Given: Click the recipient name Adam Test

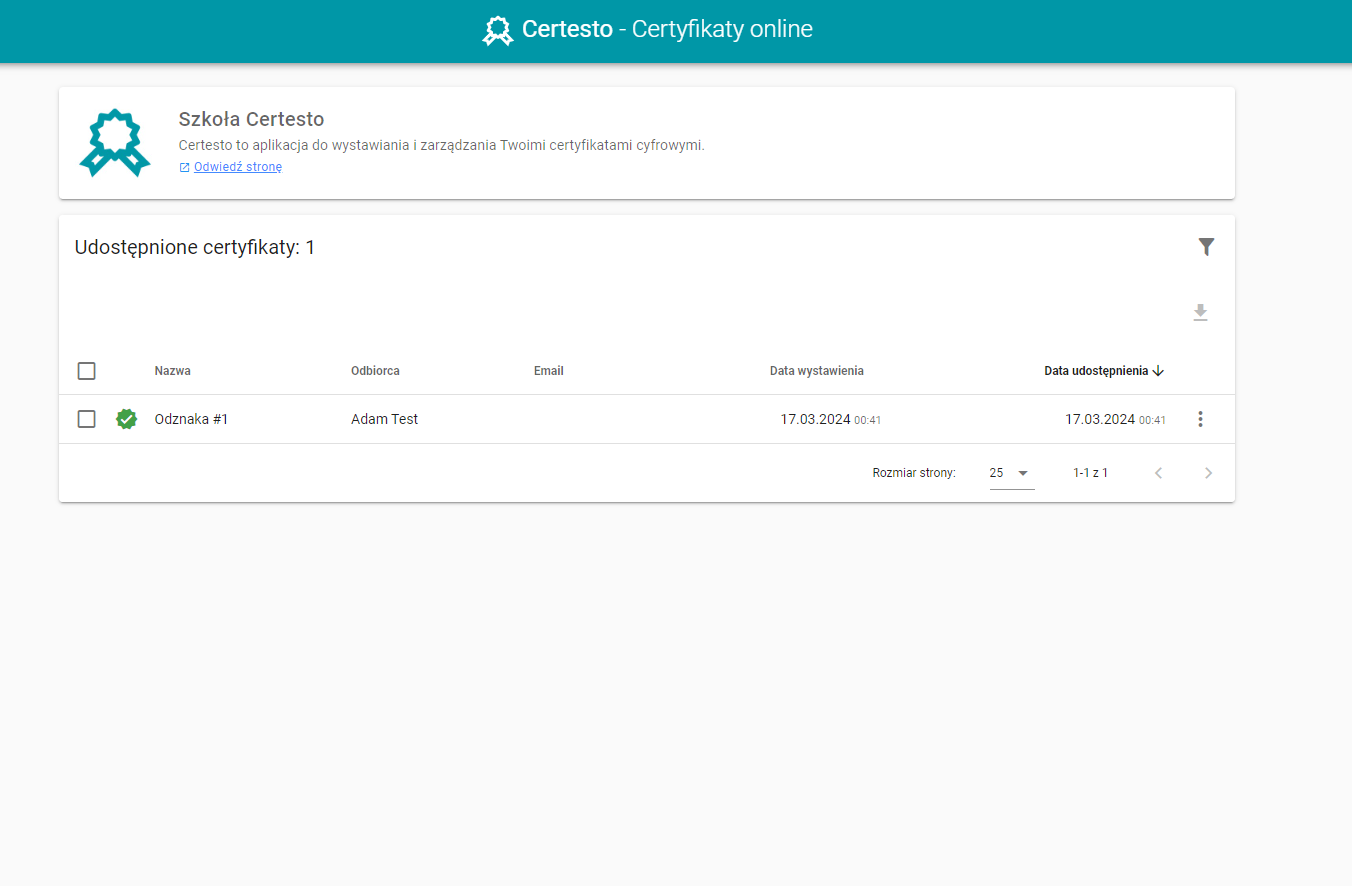Looking at the screenshot, I should pos(385,419).
